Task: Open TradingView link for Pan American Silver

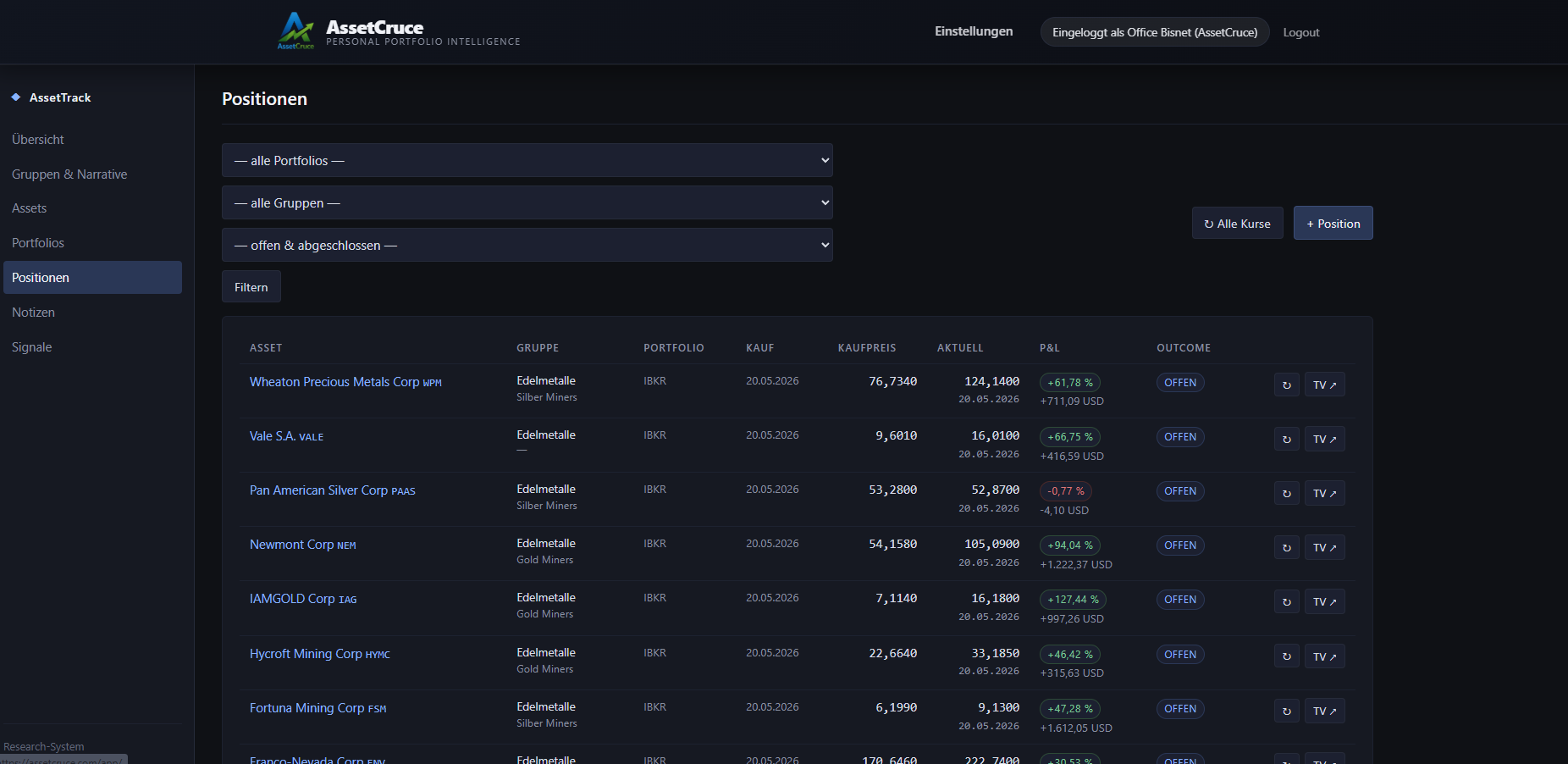Action: point(1324,493)
